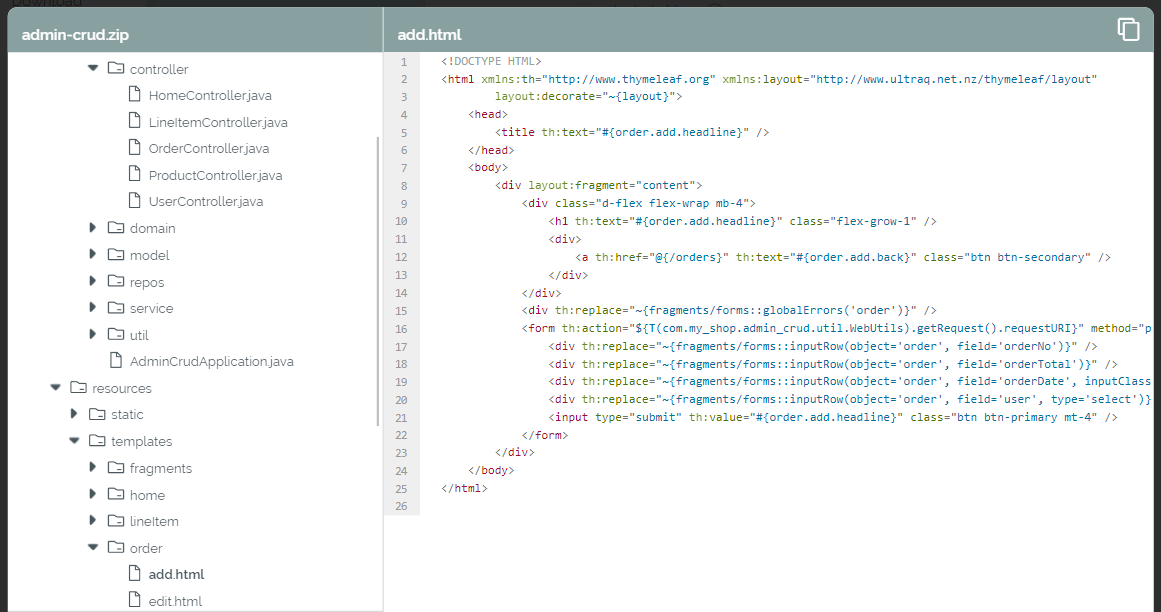Viewport: 1161px width, 612px height.
Task: Open LineItemController.java file
Action: coord(218,122)
